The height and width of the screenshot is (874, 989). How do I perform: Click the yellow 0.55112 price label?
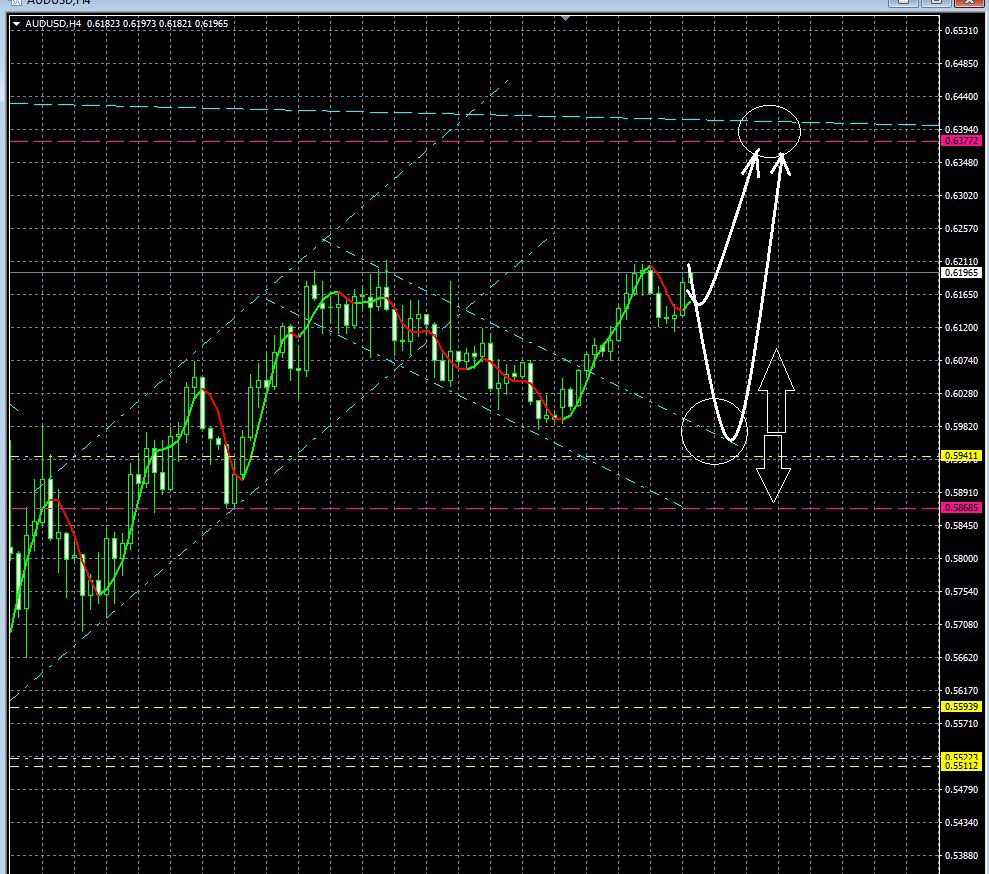click(961, 766)
